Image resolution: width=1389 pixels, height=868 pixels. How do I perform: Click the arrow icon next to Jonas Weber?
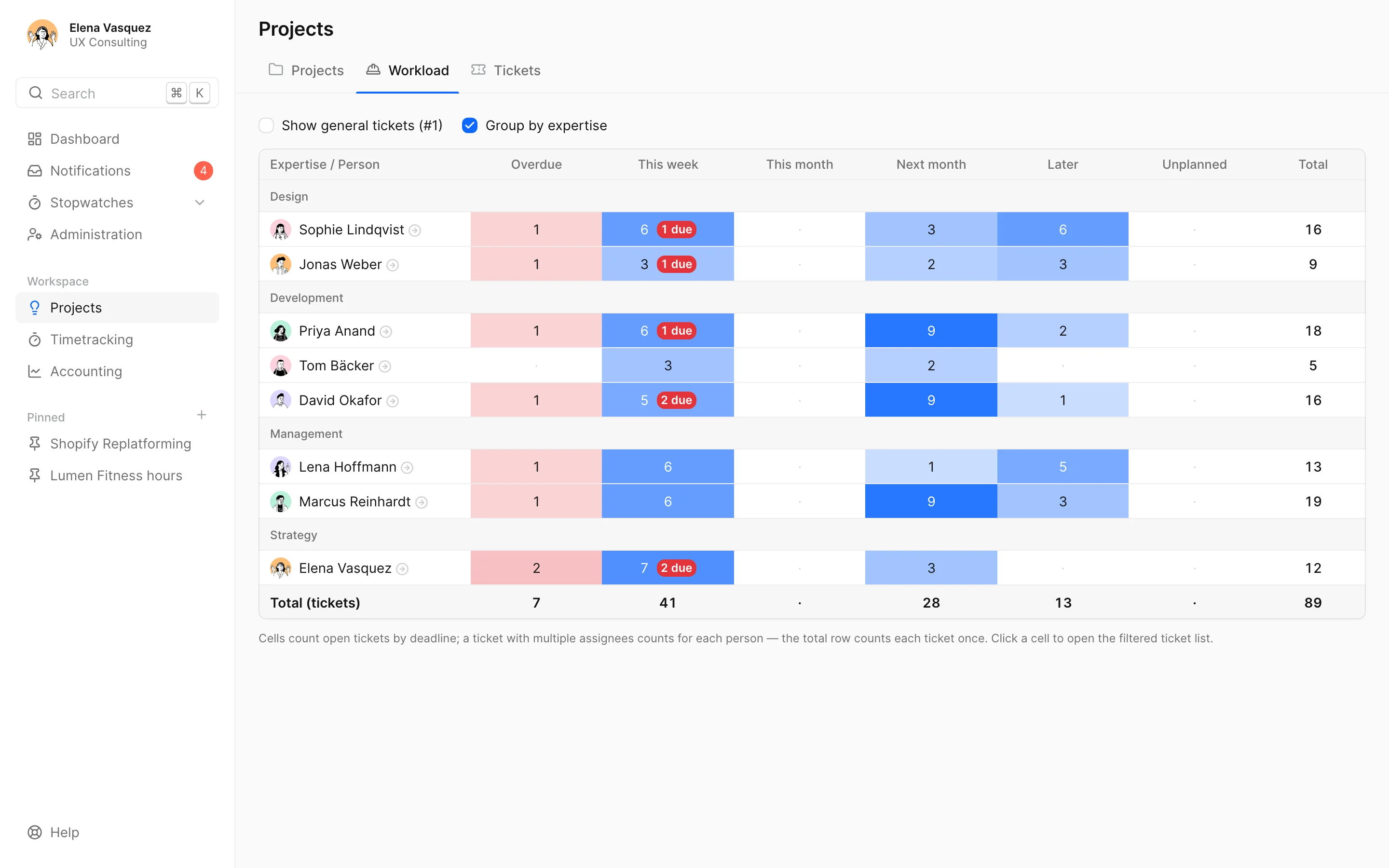(393, 265)
